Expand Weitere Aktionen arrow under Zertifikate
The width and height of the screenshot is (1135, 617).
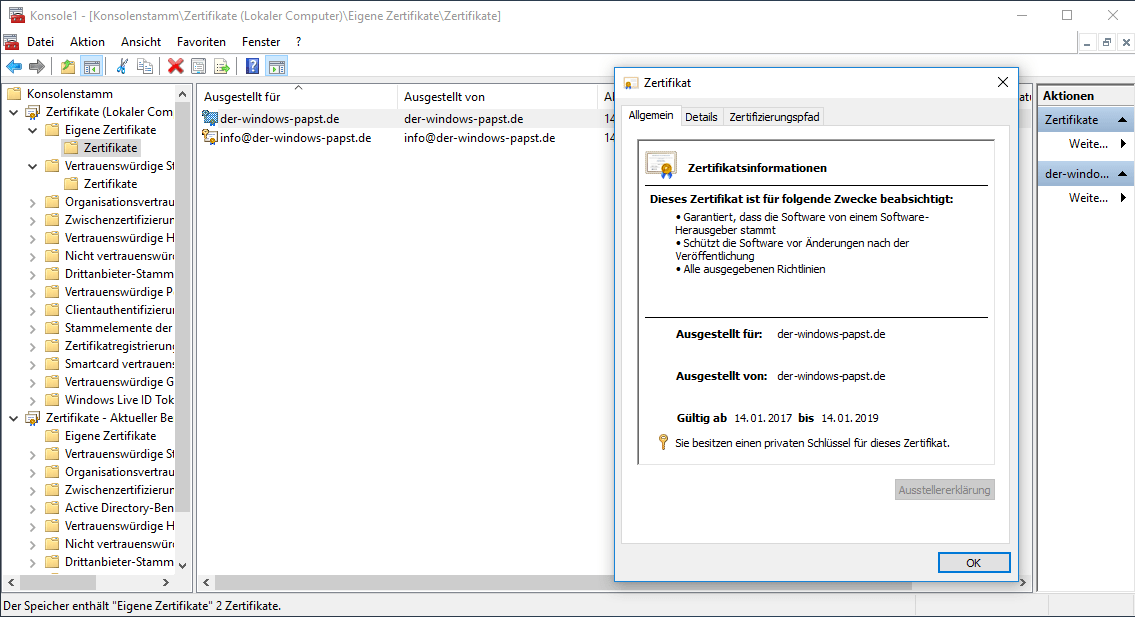1123,144
